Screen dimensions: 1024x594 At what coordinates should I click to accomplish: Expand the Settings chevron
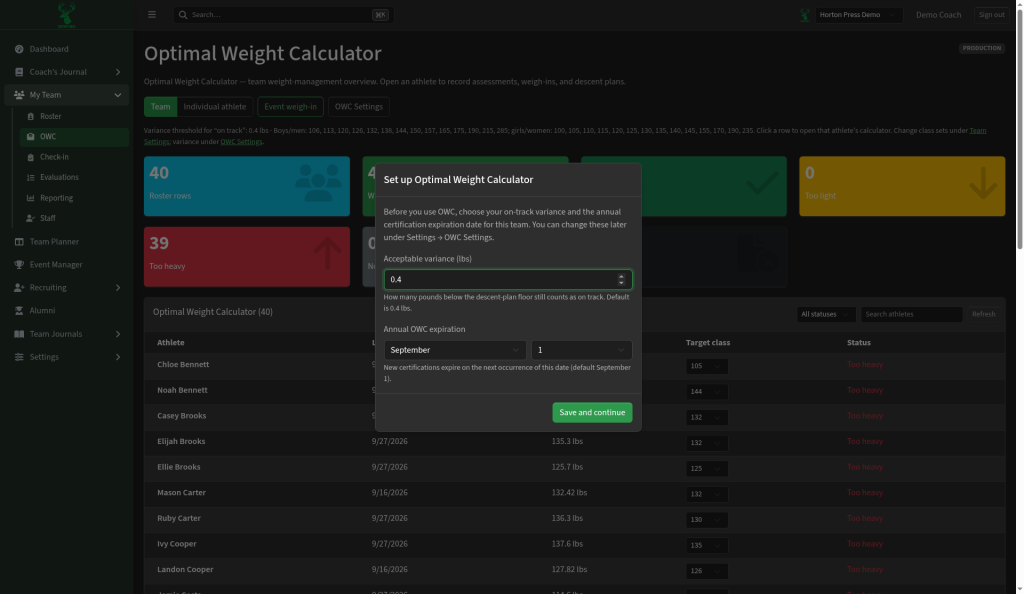pos(118,357)
